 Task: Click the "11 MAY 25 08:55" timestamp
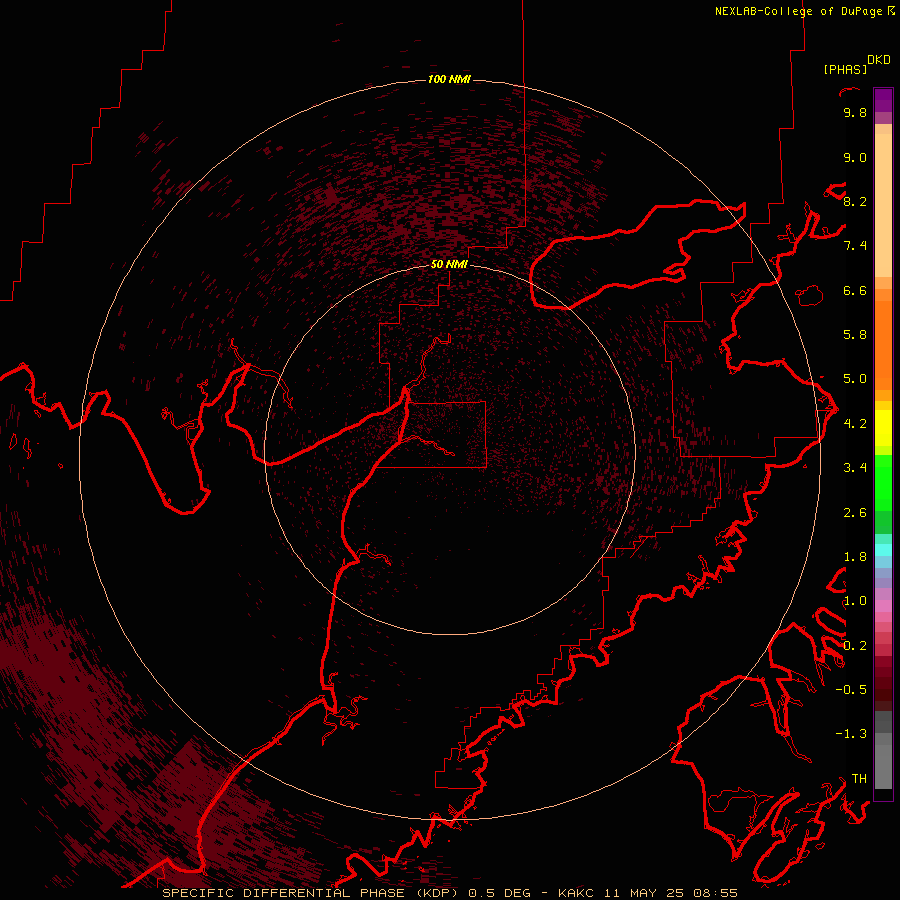coord(670,893)
